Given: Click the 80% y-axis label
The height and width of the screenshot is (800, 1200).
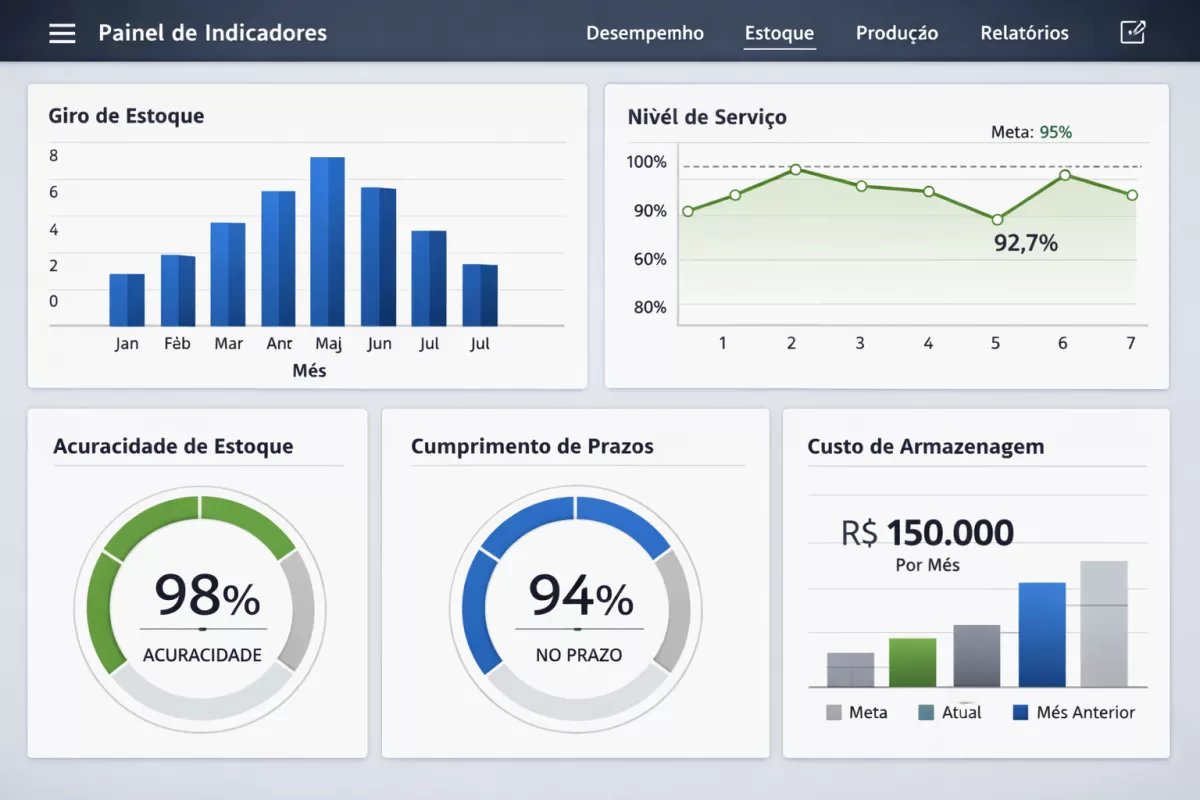Looking at the screenshot, I should click(650, 307).
